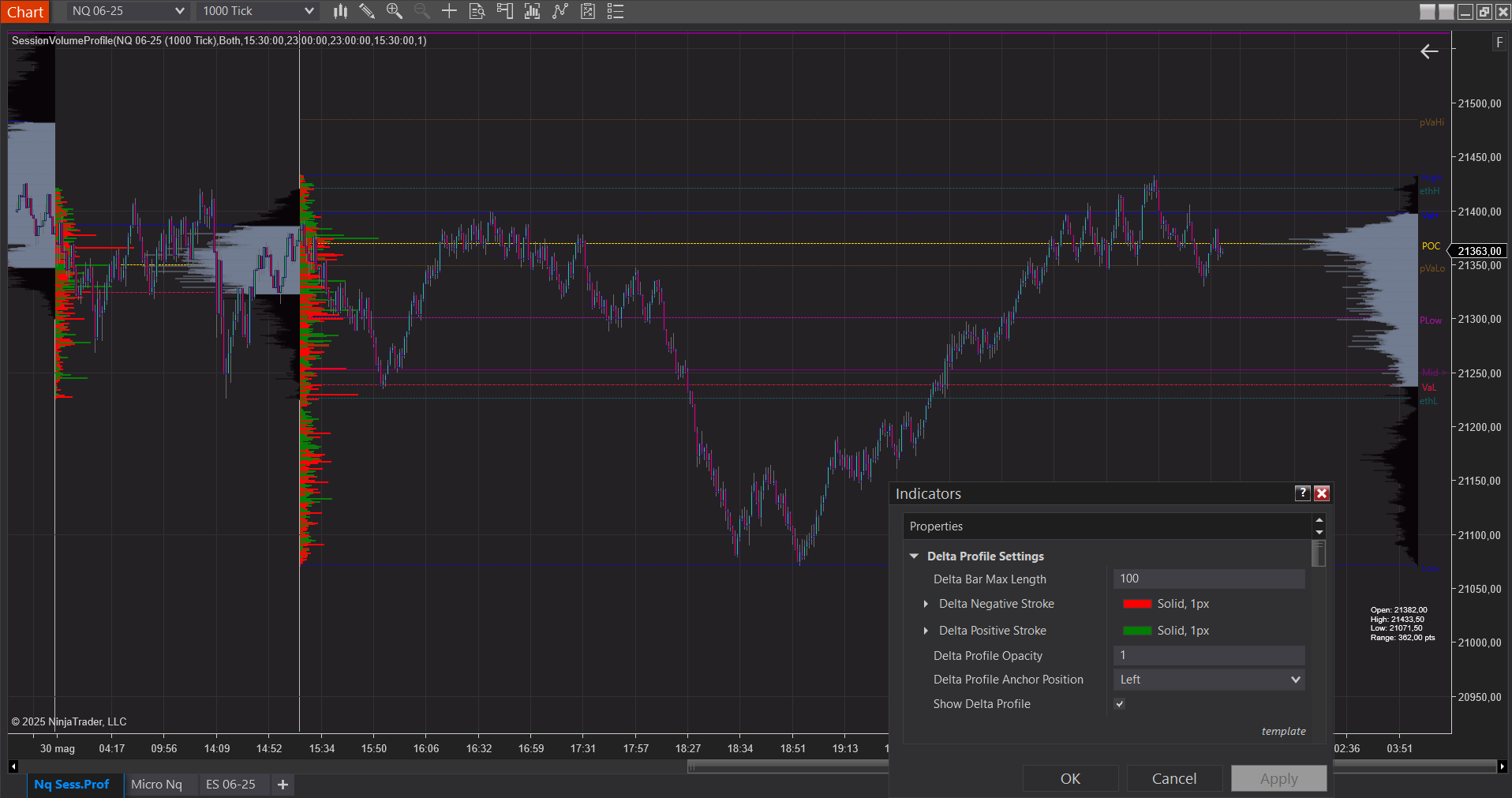Add a new chart tab with plus
The image size is (1512, 798).
click(x=283, y=785)
